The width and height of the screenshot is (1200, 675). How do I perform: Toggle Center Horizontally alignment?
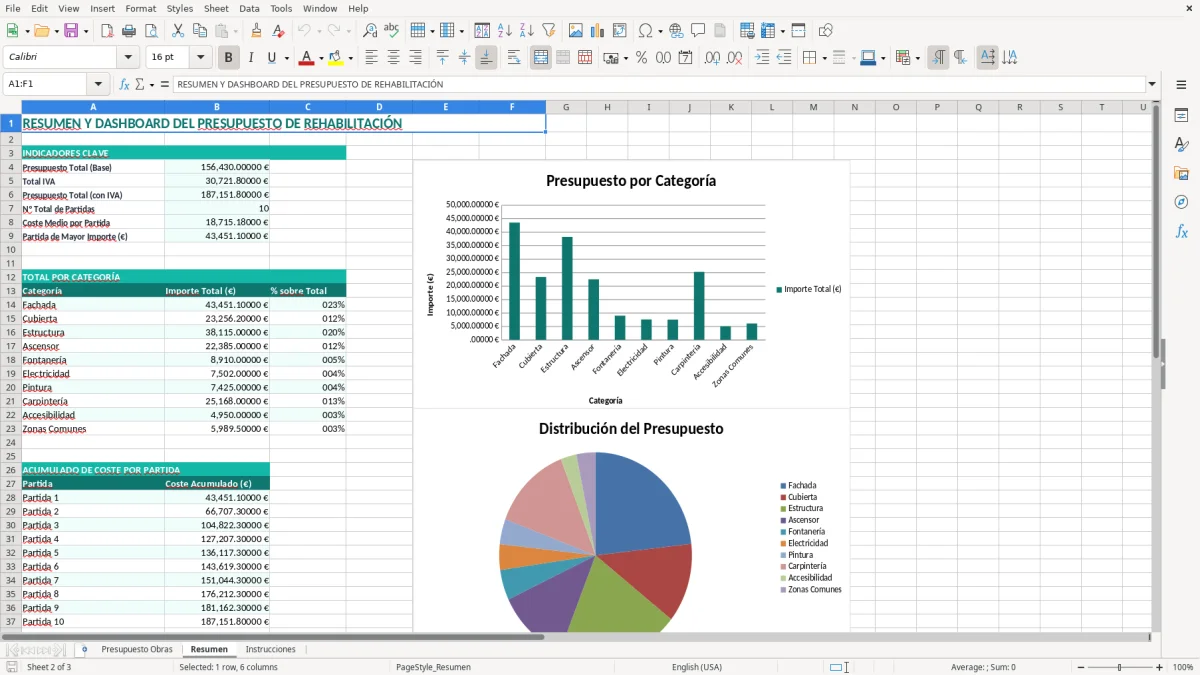[x=393, y=58]
